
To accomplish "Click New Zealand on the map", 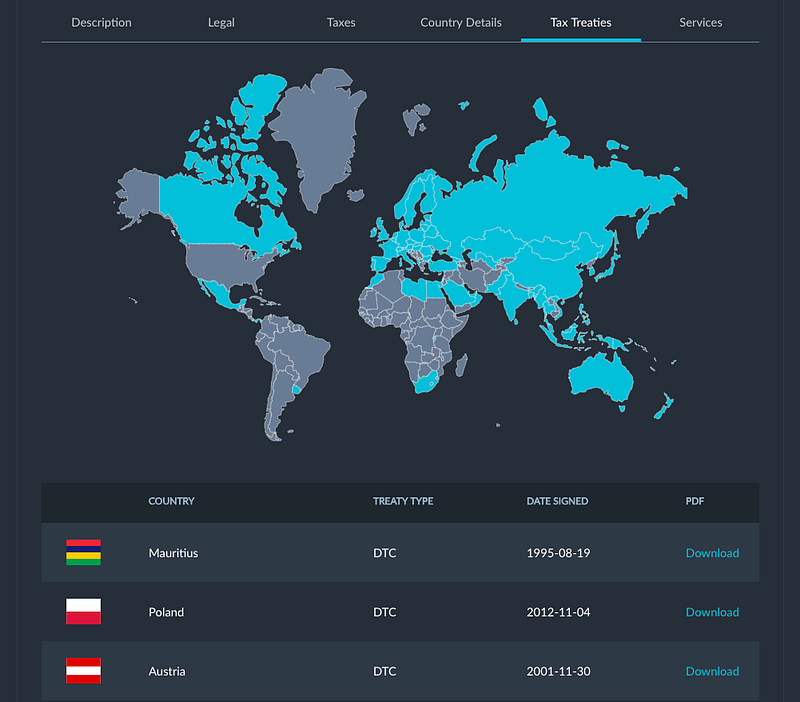I will 665,407.
